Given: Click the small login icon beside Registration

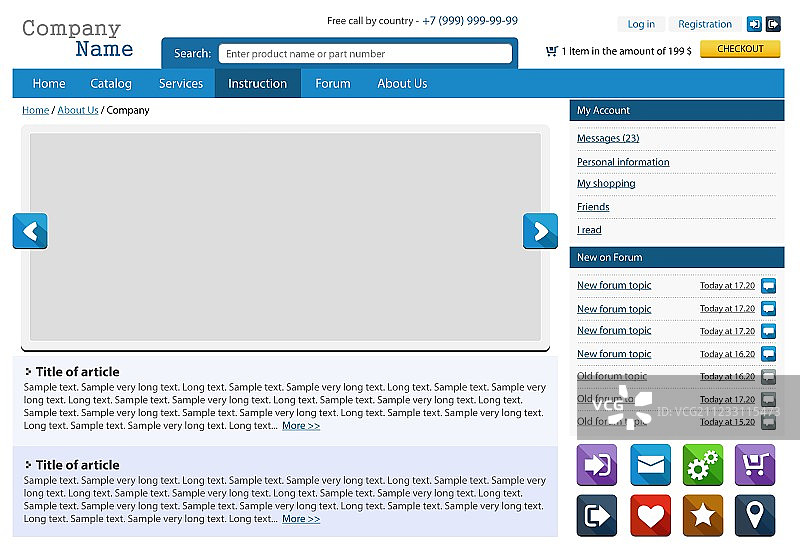Looking at the screenshot, I should [x=754, y=24].
